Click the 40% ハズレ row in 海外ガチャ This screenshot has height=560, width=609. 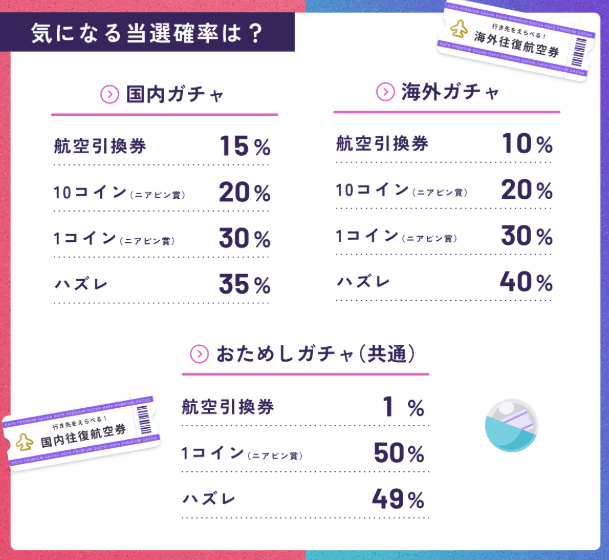point(444,282)
